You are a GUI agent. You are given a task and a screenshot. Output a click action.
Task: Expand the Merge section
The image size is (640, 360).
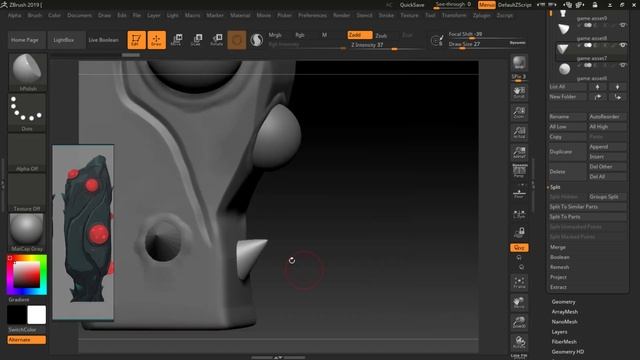(558, 247)
